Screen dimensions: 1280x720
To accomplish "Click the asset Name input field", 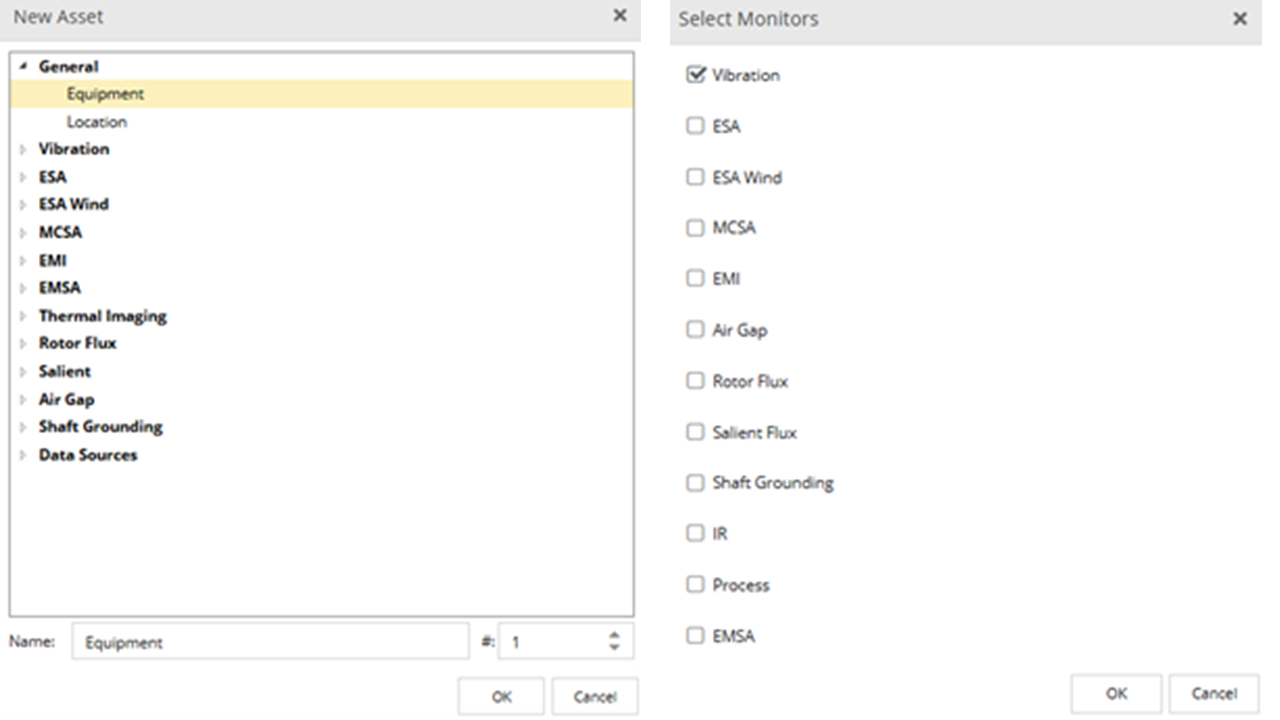I will (270, 642).
